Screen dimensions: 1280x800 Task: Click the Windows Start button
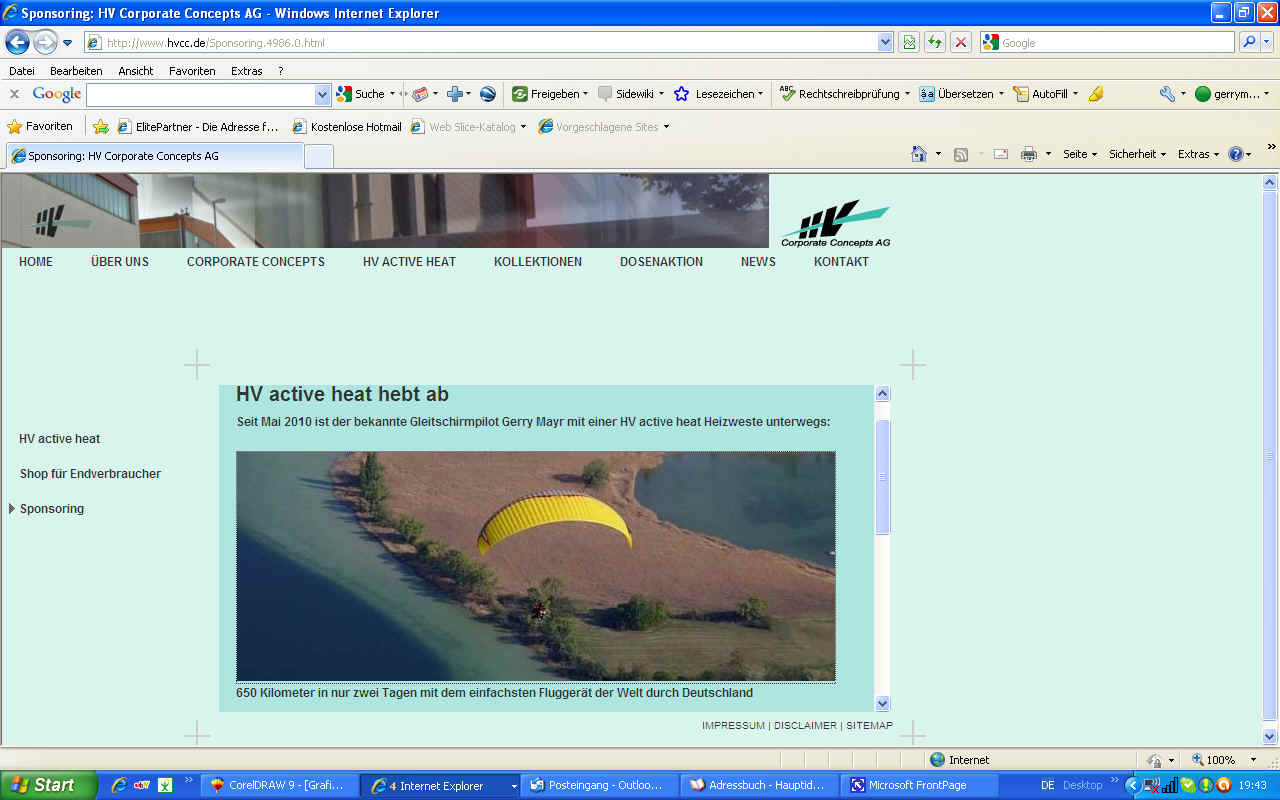pyautogui.click(x=48, y=785)
